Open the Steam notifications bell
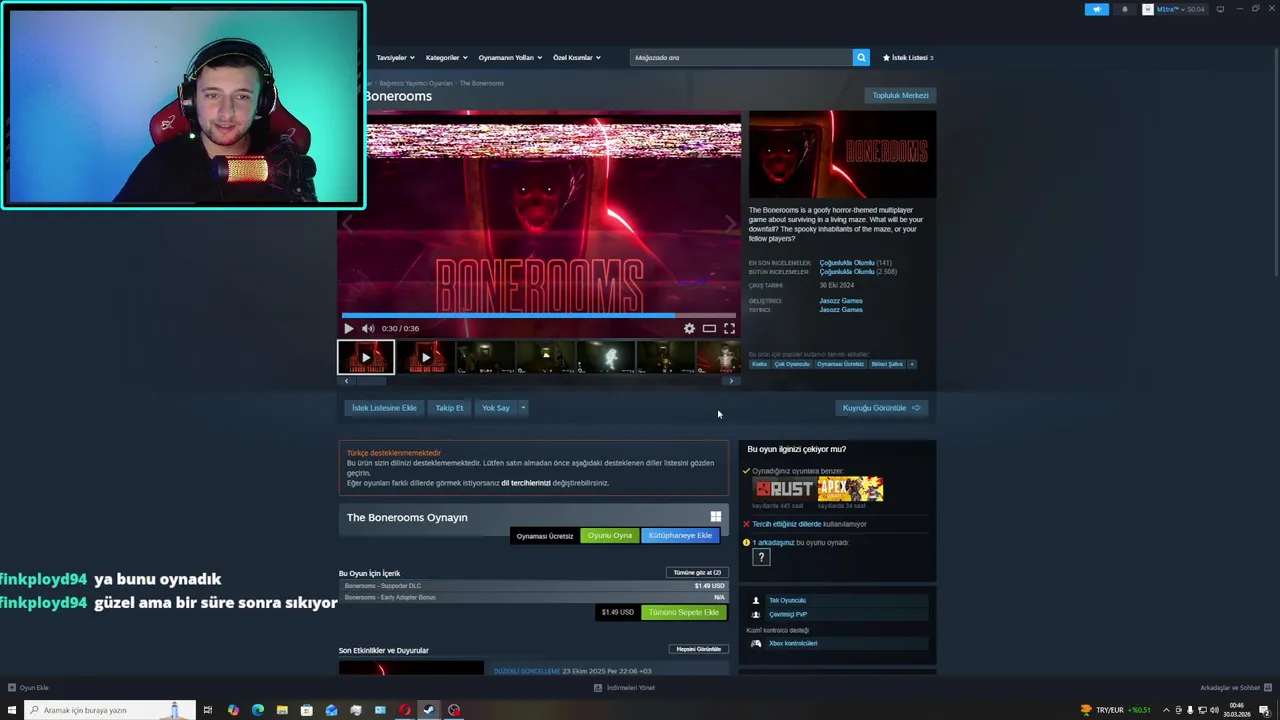Image resolution: width=1280 pixels, height=720 pixels. [x=1124, y=9]
